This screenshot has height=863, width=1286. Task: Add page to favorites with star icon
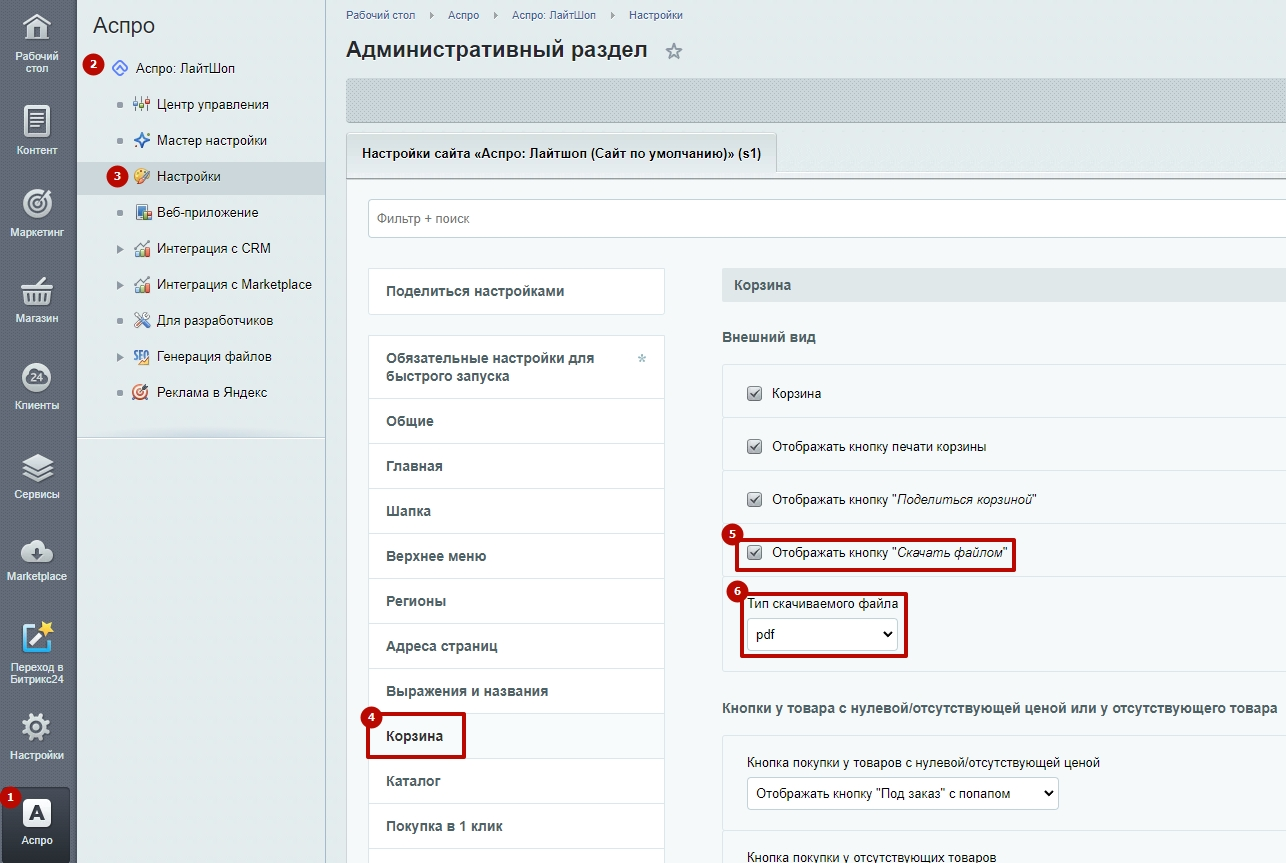click(x=674, y=51)
